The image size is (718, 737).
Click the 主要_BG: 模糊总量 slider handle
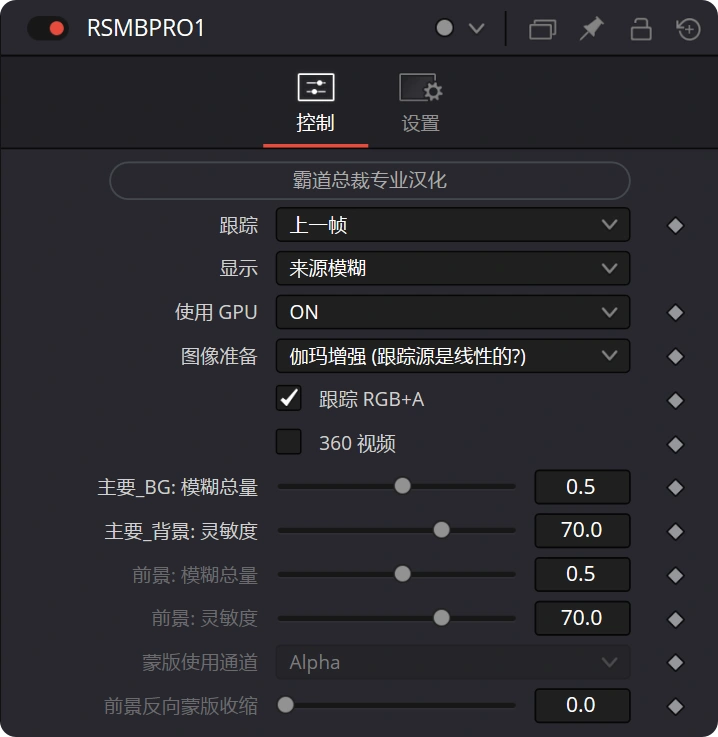(x=402, y=486)
